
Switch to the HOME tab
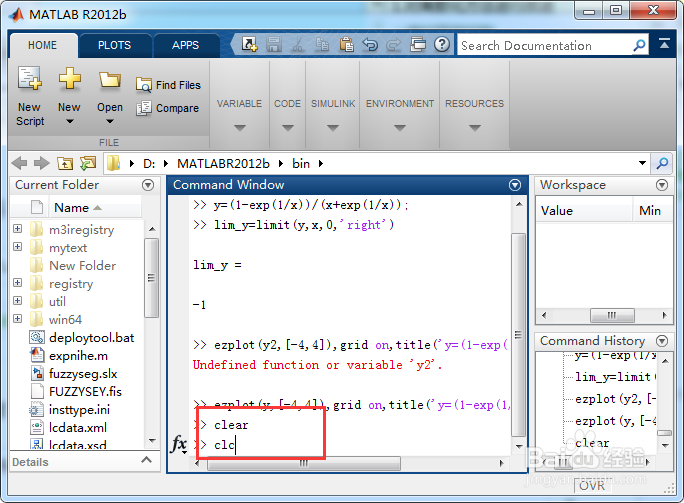coord(42,45)
